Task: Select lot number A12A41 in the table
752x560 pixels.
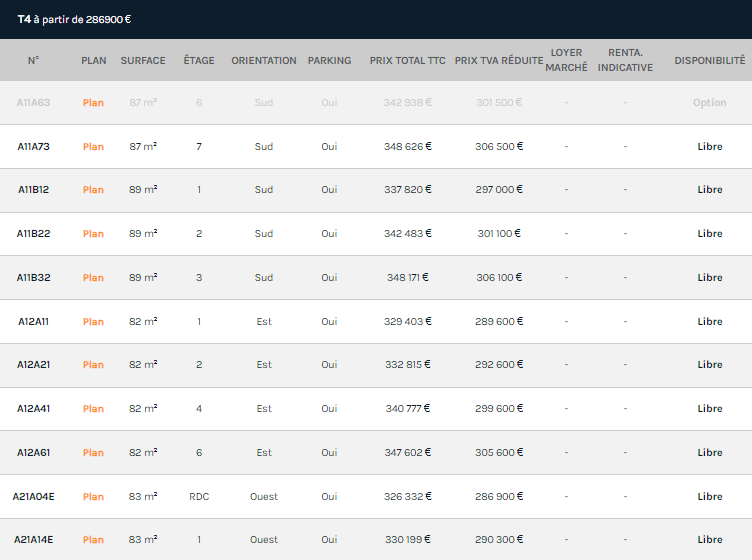Action: (33, 409)
